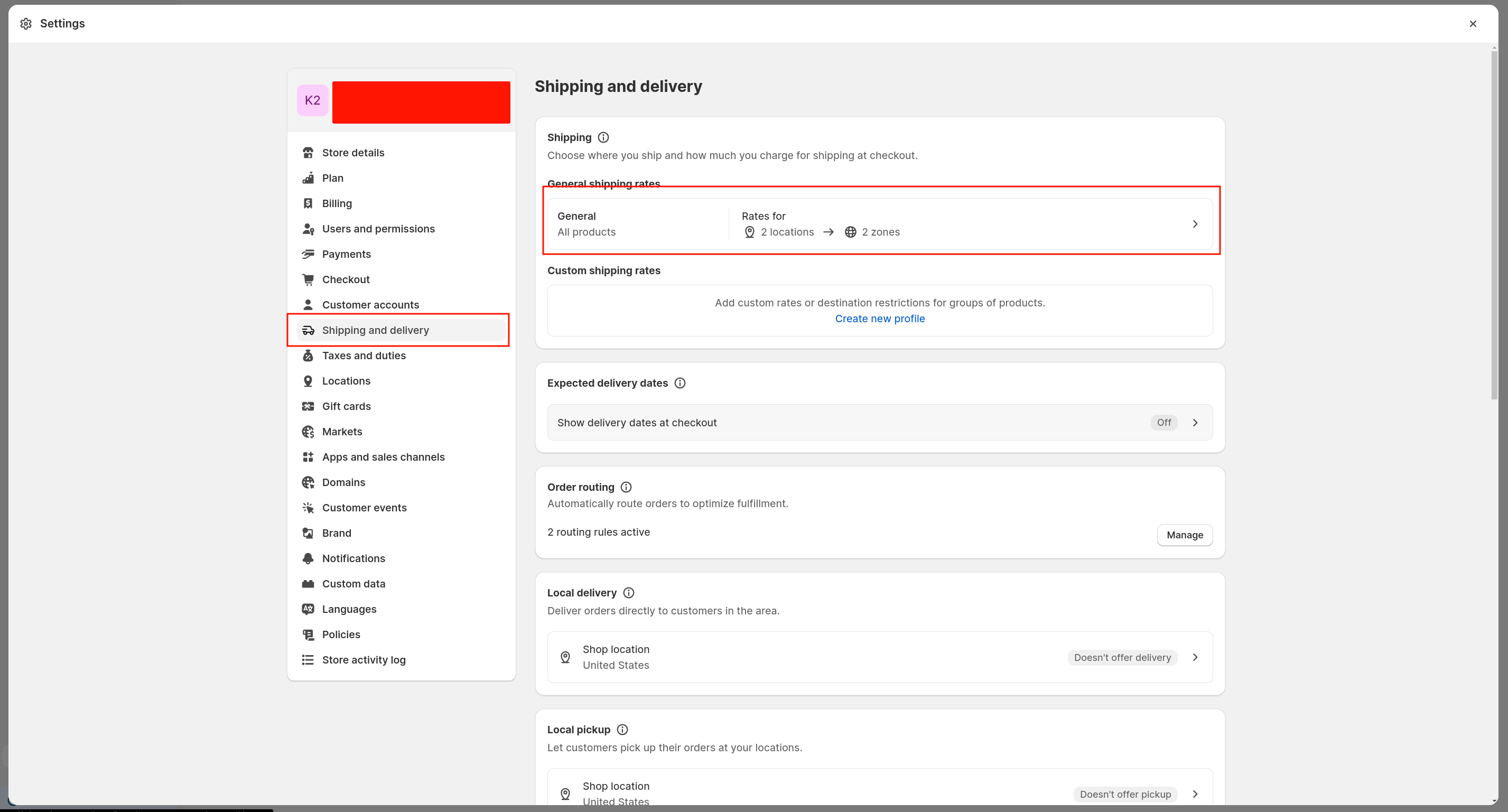Click the Domains globe icon
1508x812 pixels.
308,482
